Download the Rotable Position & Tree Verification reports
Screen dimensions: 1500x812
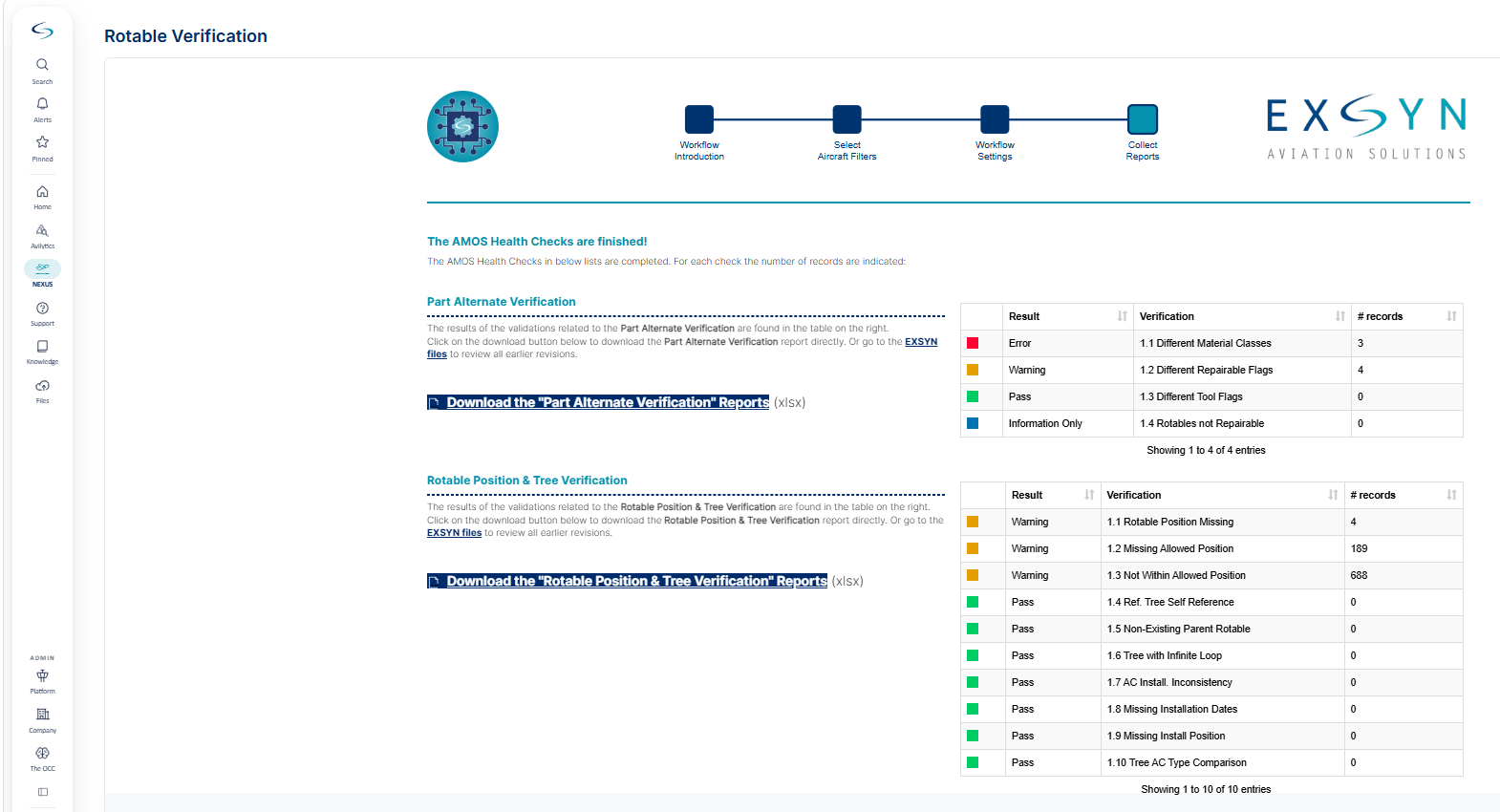627,581
